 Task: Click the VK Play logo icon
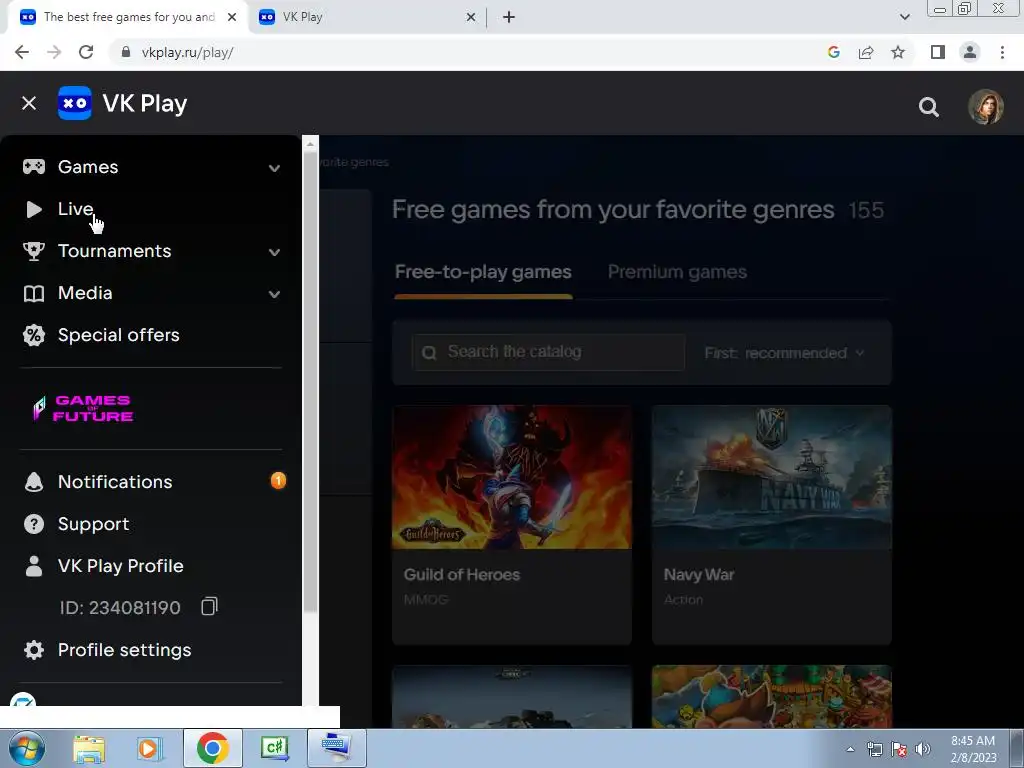click(x=74, y=103)
